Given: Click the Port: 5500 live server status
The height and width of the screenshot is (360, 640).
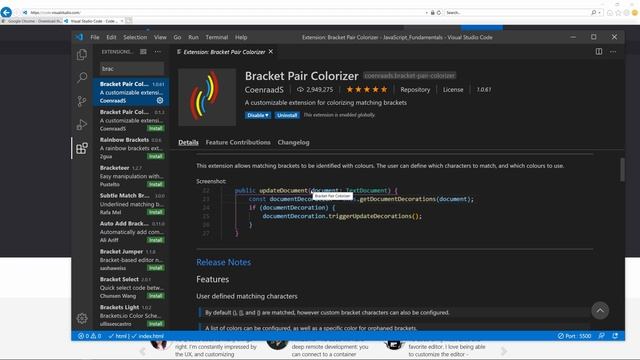Looking at the screenshot, I should (x=574, y=336).
